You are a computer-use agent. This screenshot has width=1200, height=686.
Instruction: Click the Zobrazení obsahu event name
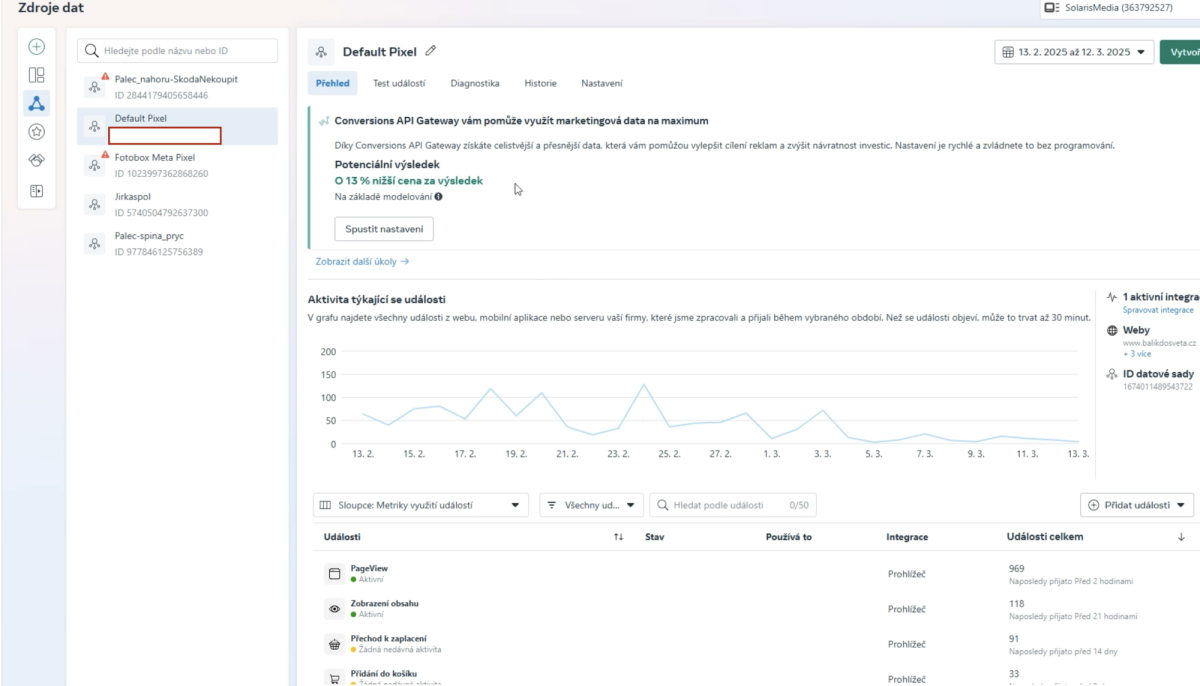(384, 603)
